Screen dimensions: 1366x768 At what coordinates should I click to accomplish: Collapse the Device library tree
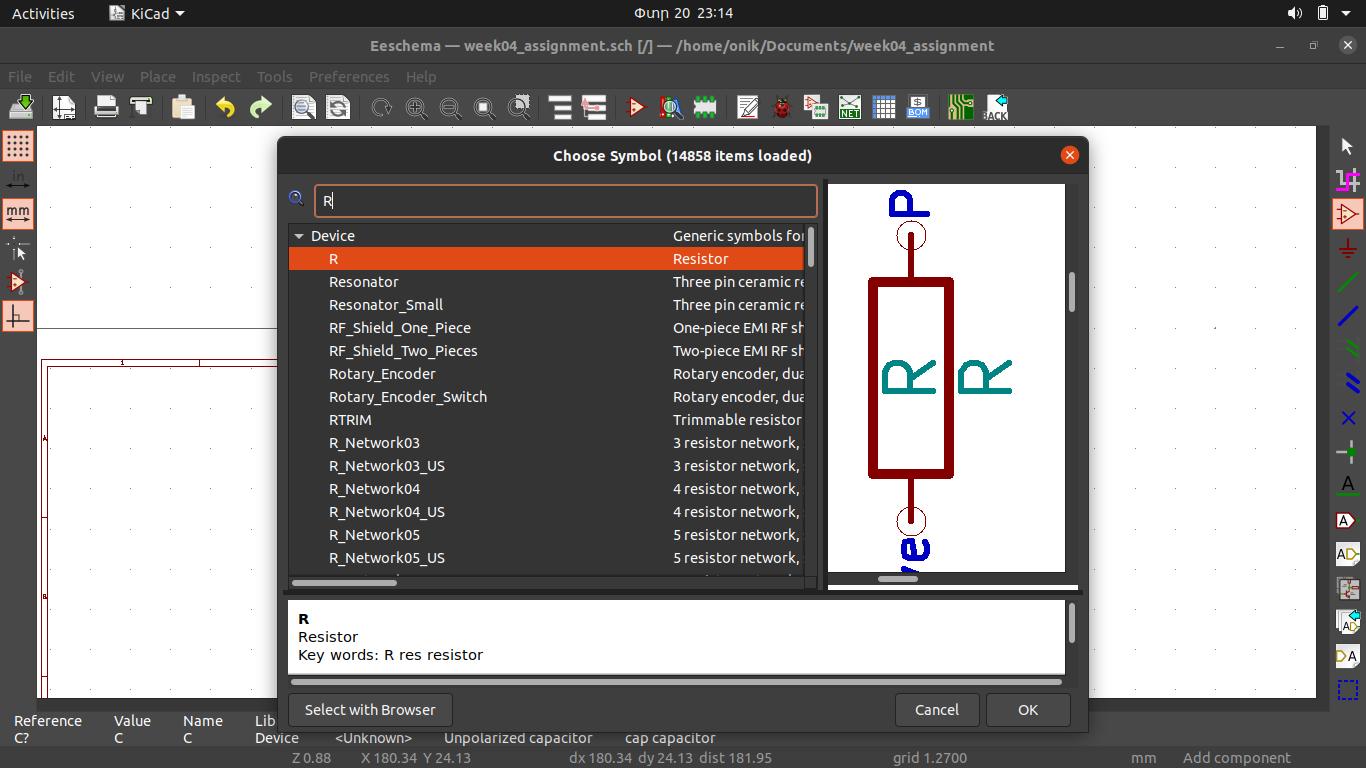click(299, 236)
